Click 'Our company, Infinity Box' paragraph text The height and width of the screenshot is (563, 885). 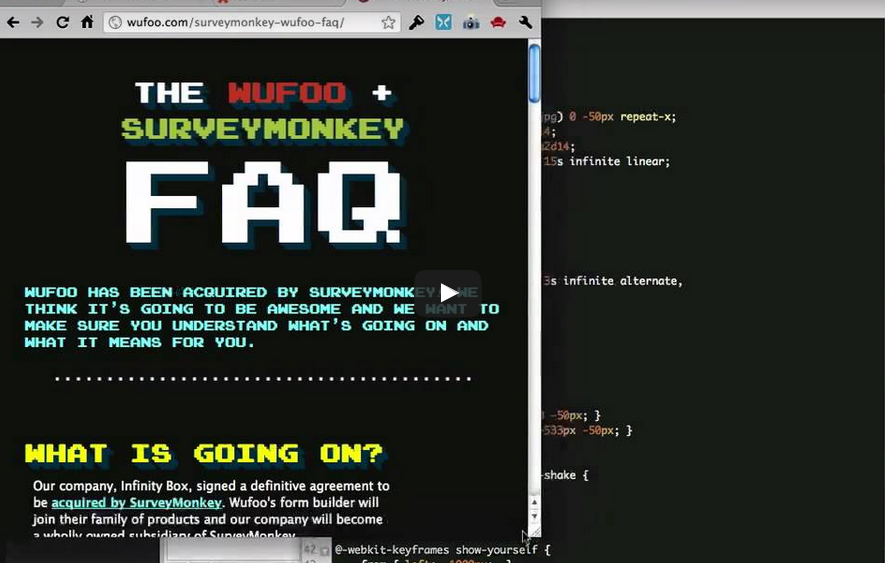tap(211, 510)
